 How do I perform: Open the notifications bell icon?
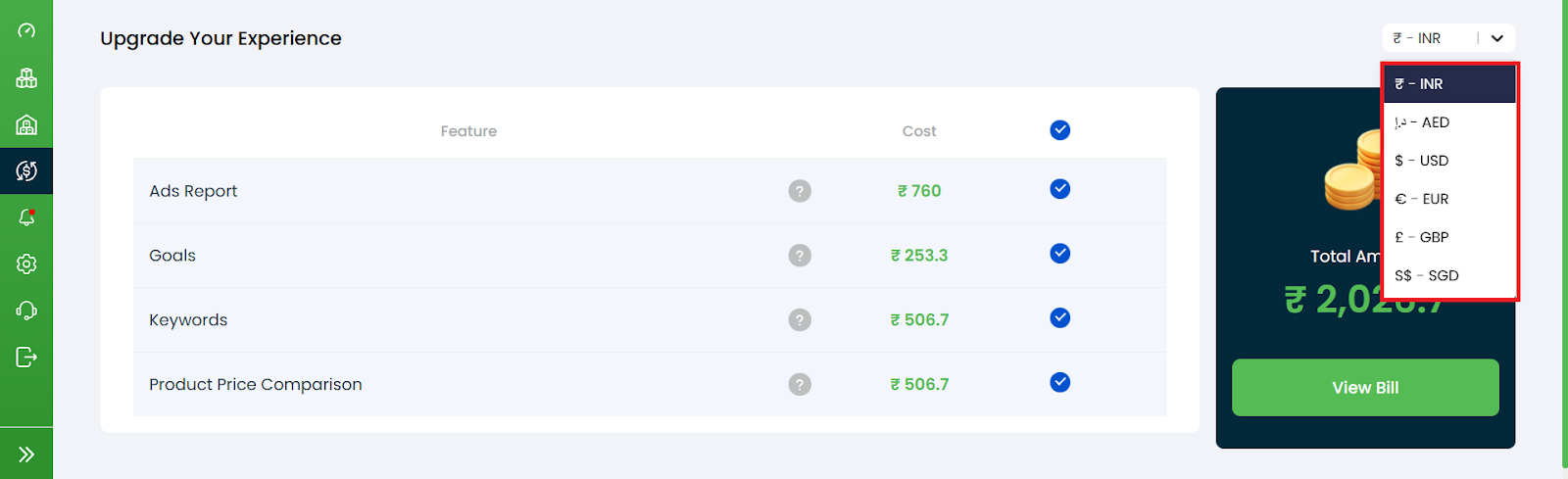click(26, 217)
